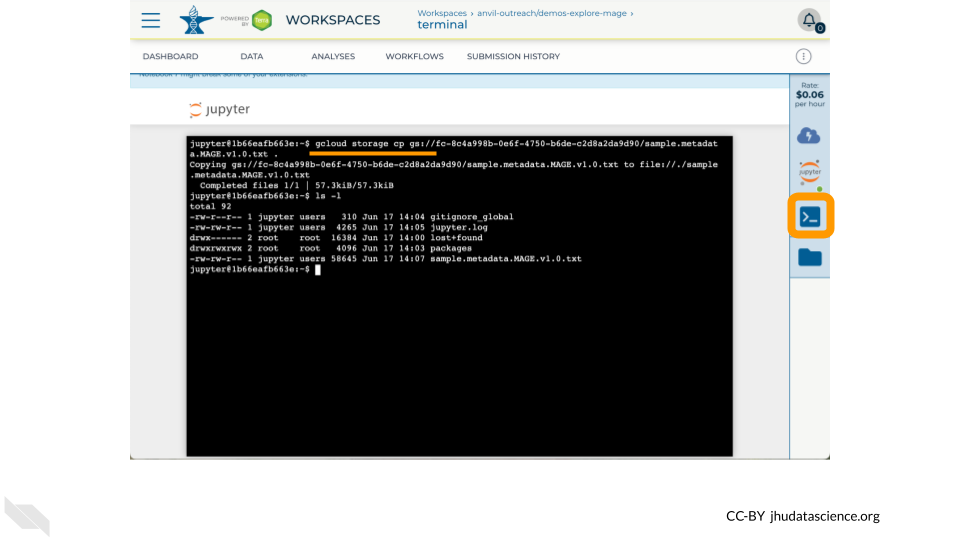The width and height of the screenshot is (960, 540).
Task: Switch to the WORKFLOWS tab
Action: click(414, 56)
